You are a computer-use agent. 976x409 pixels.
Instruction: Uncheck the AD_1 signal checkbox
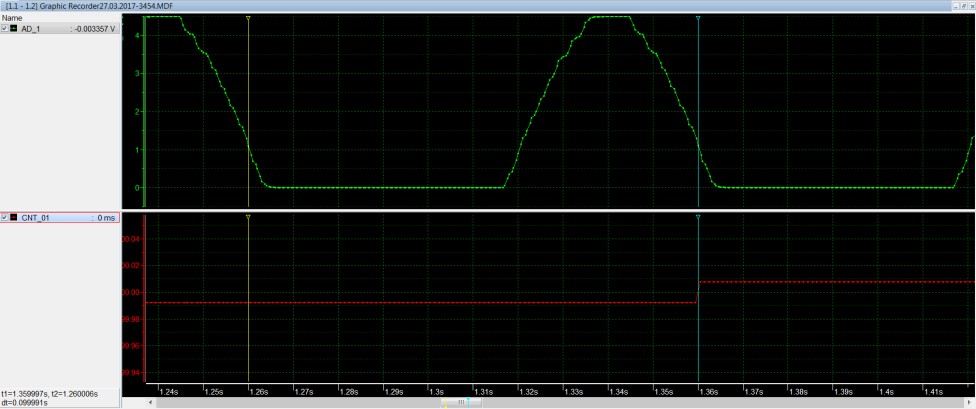click(x=5, y=29)
